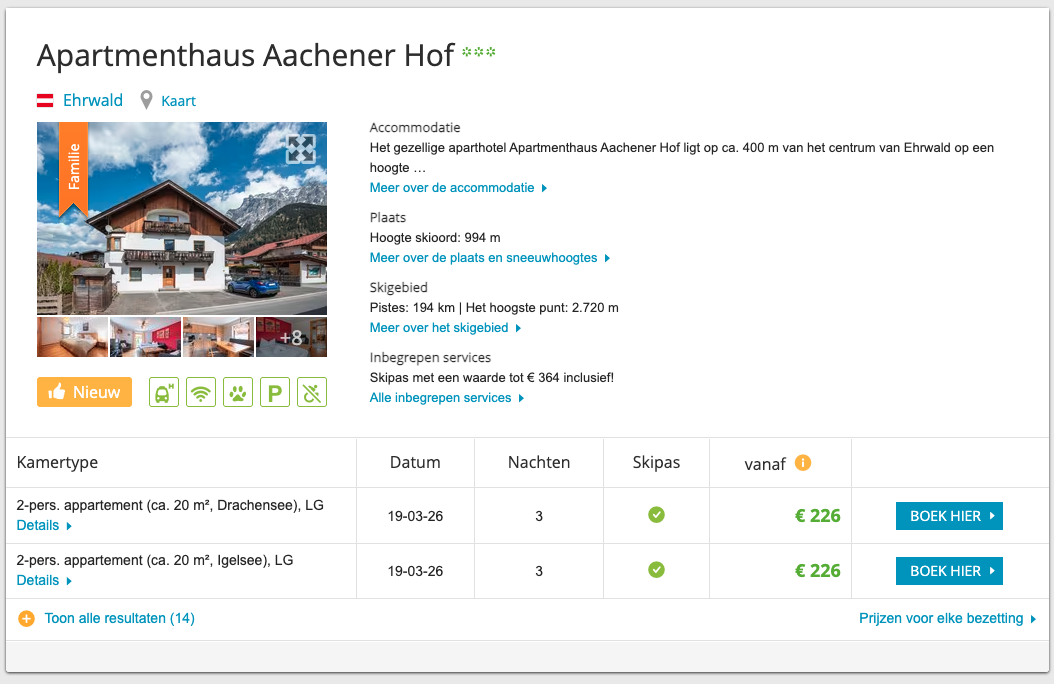The height and width of the screenshot is (684, 1054).
Task: Expand all results with Toon alle resultaten (14)
Action: (x=119, y=619)
